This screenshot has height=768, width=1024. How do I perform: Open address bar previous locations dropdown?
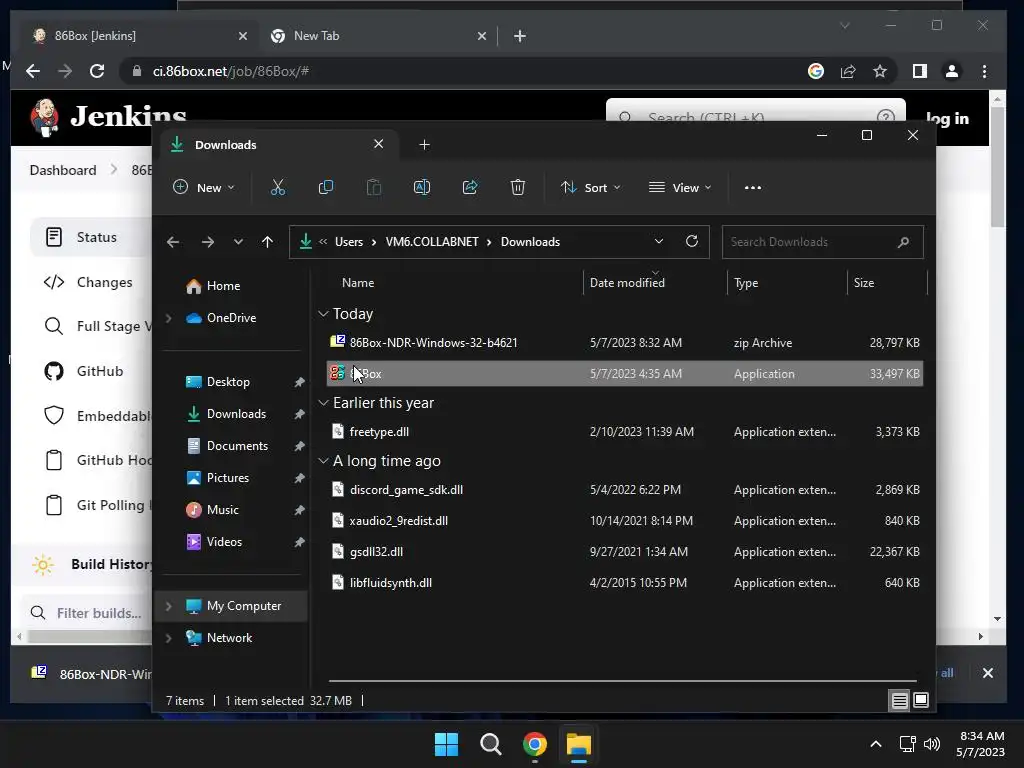pos(659,241)
